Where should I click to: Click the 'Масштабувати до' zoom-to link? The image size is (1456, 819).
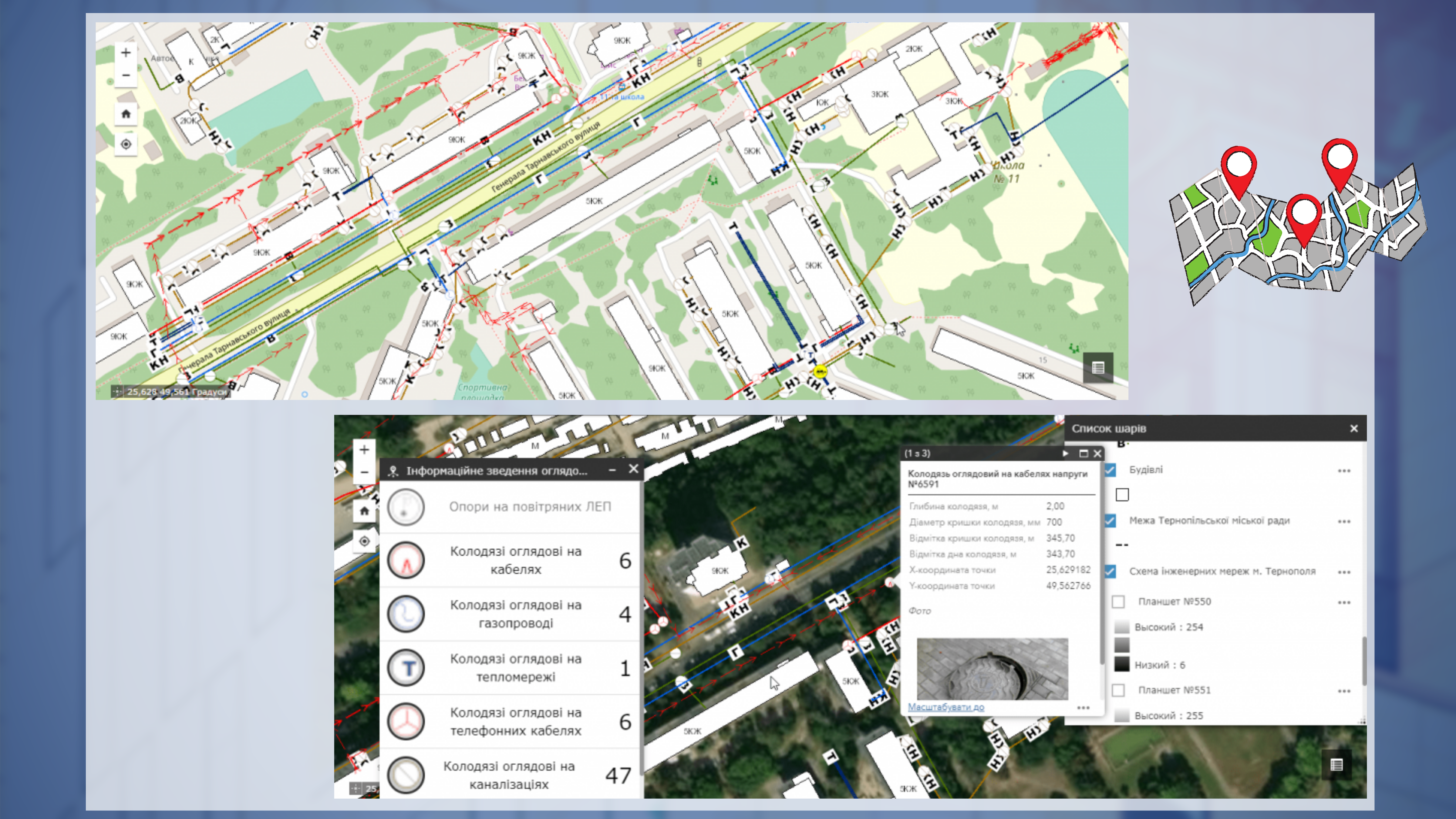945,707
